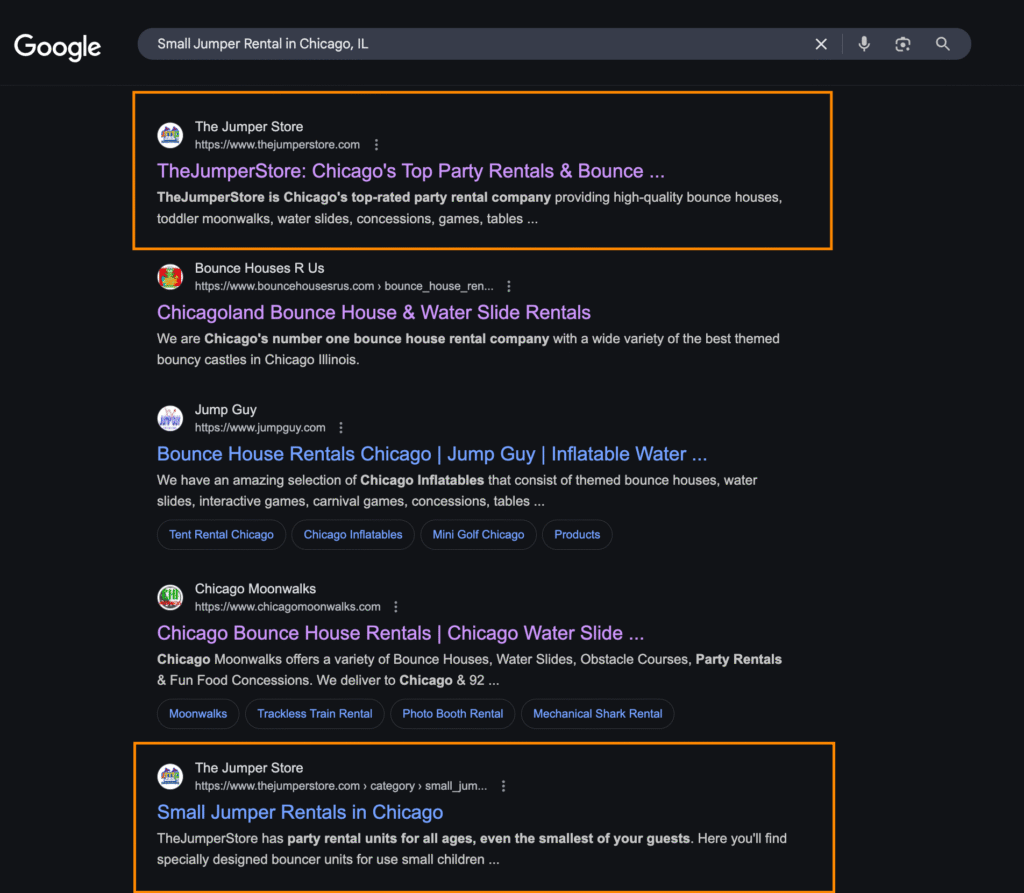Click the Jump Guy favicon

[x=170, y=418]
